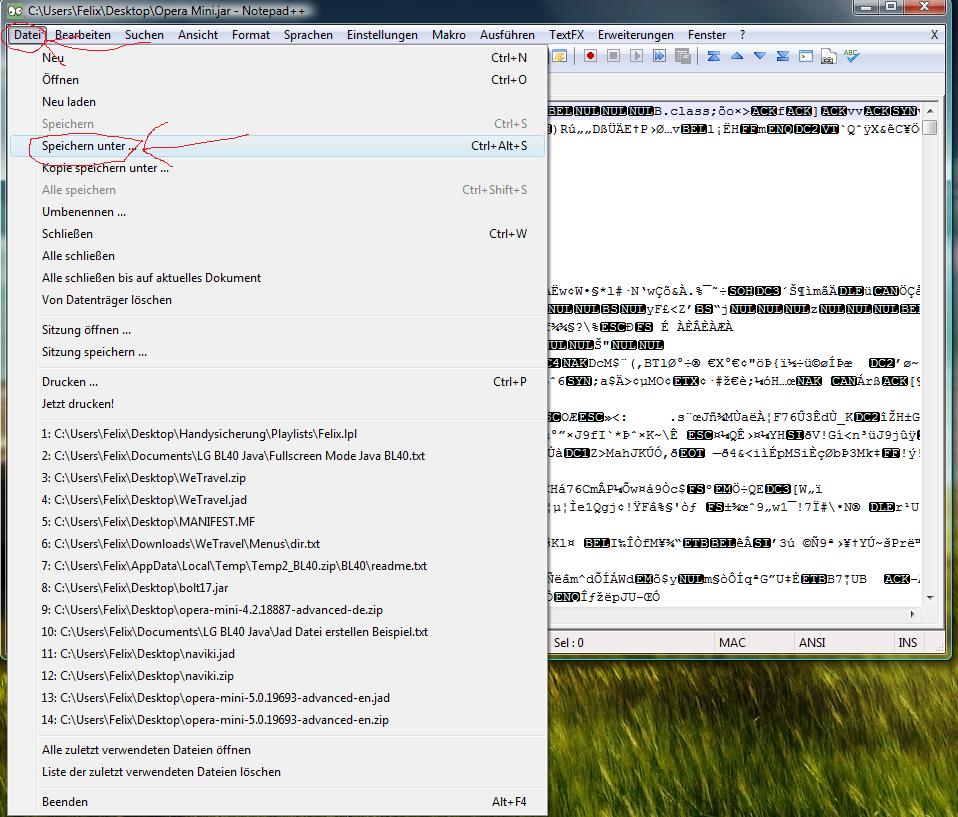Open recent file Fullscreen Mode Java BL40.txt

[x=278, y=455]
